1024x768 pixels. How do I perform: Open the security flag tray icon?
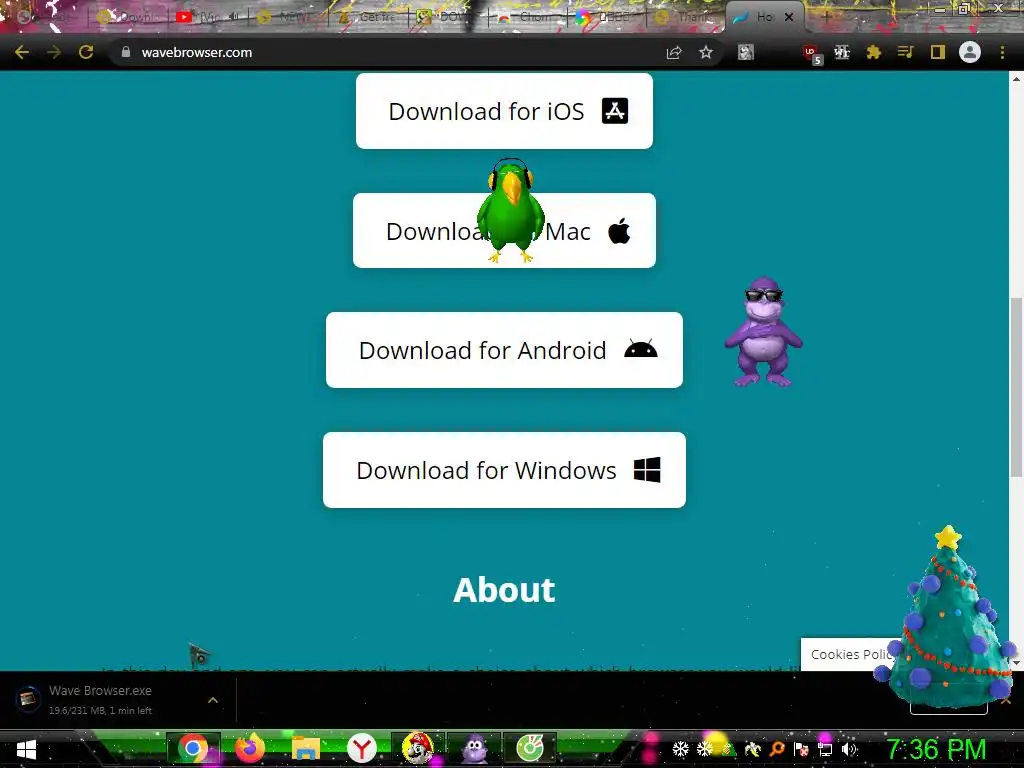pyautogui.click(x=801, y=749)
